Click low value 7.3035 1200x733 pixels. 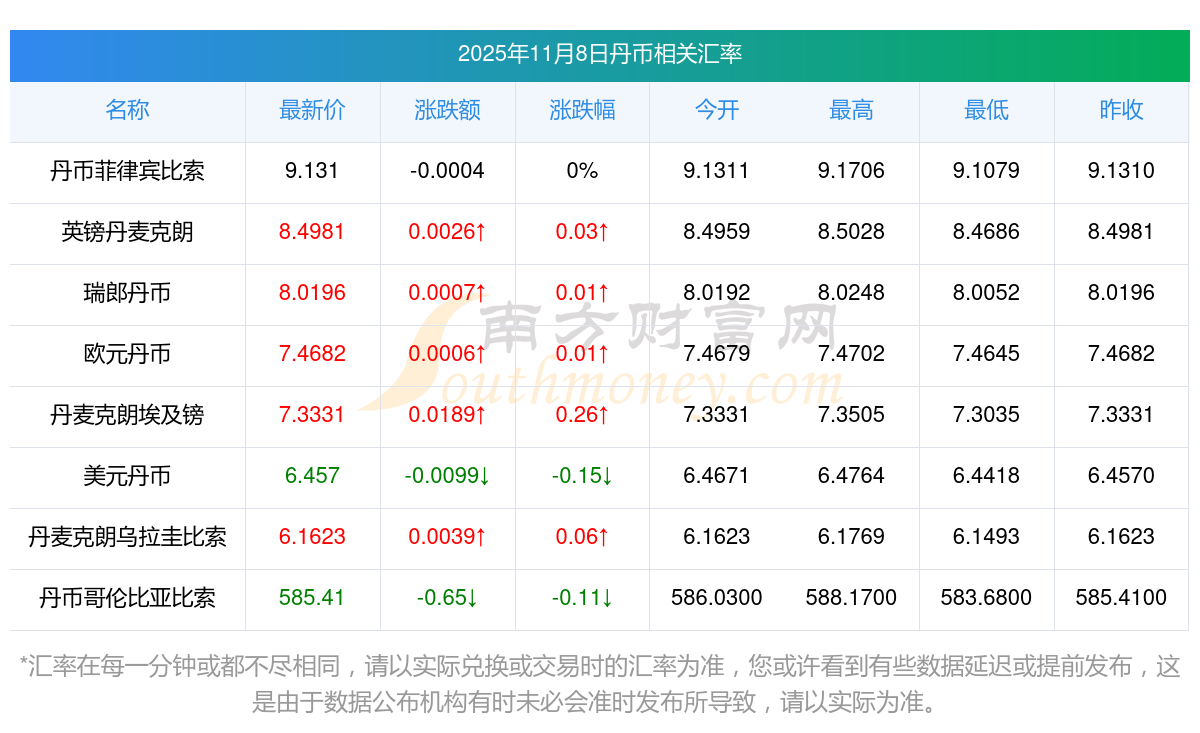click(986, 415)
